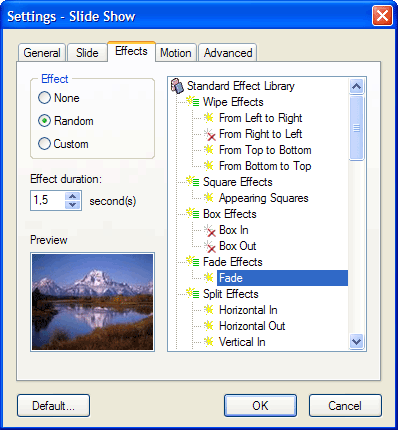Click the Horizontal In star icon
398x430 pixels.
click(209, 309)
